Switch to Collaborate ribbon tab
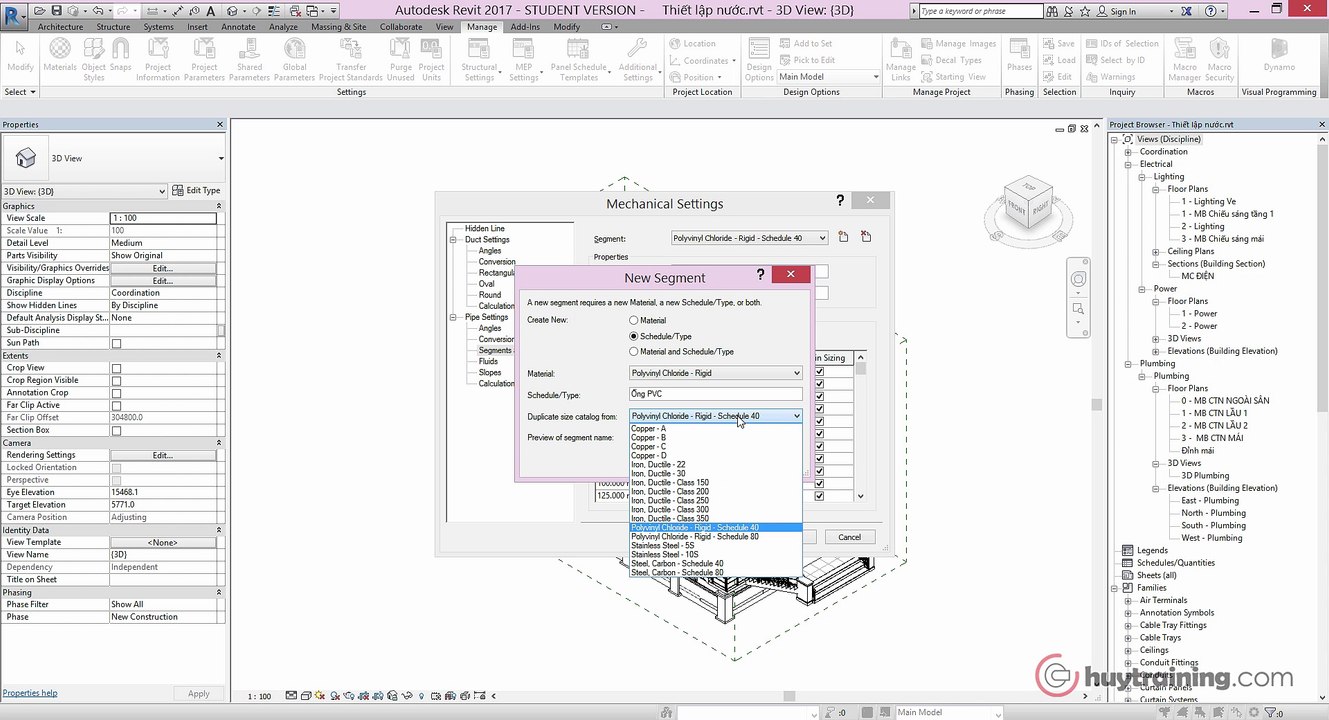This screenshot has width=1329, height=720. pos(401,27)
